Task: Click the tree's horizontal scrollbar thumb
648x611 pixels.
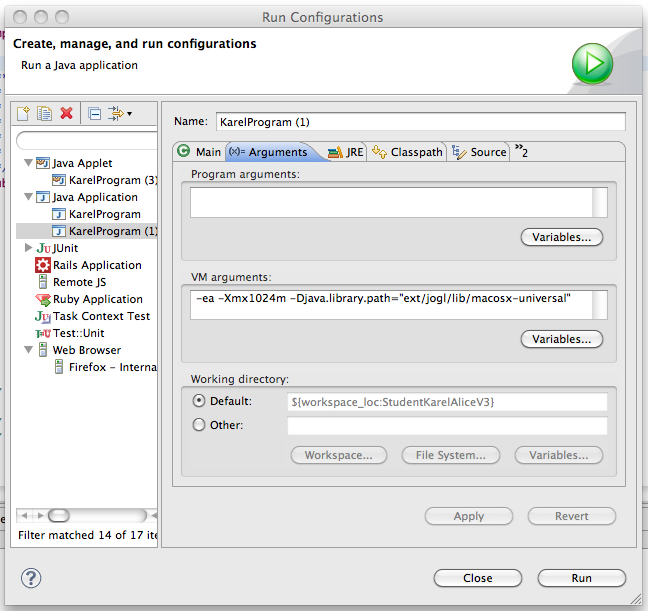Action: tap(59, 516)
